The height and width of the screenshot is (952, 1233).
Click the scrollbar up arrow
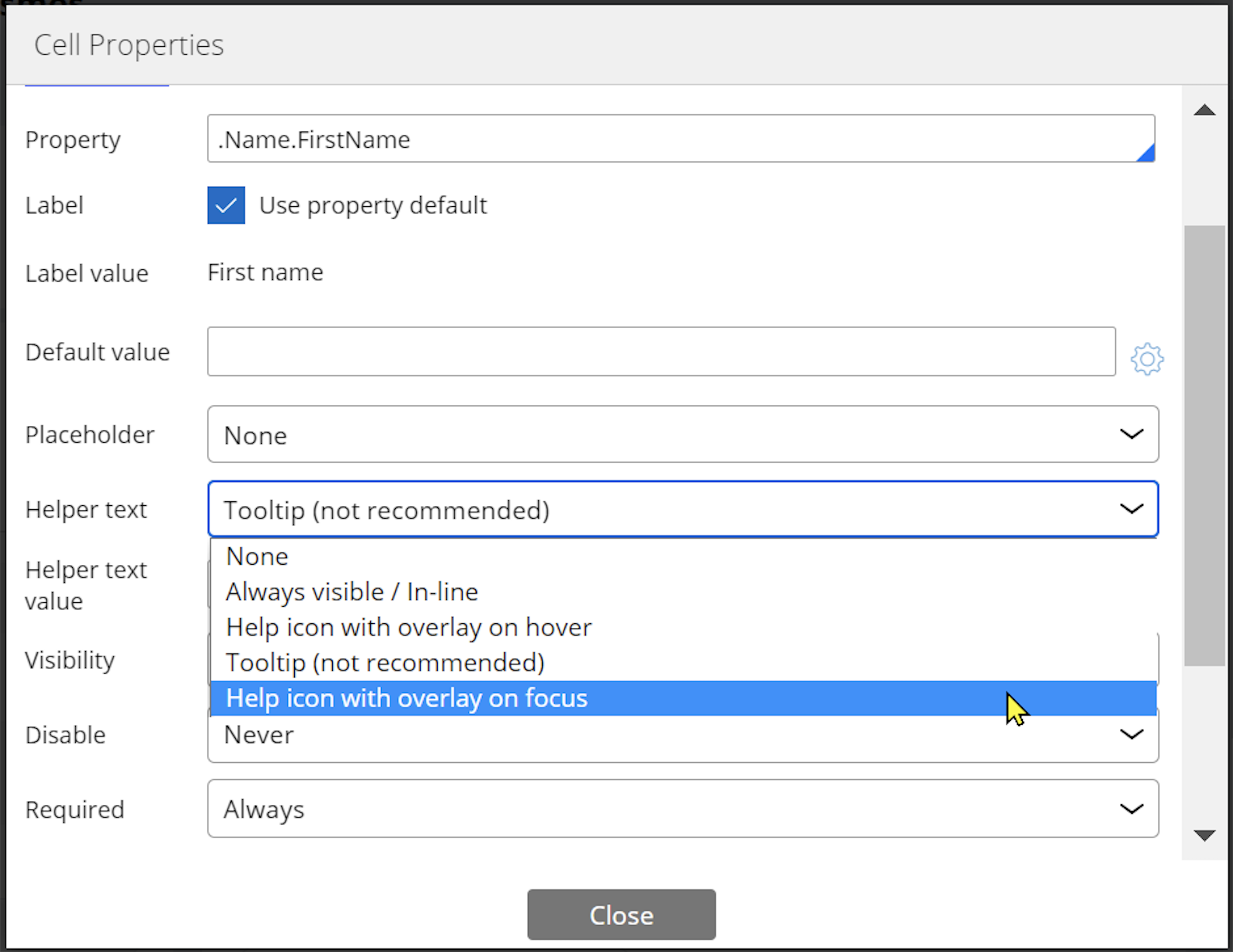click(1205, 109)
